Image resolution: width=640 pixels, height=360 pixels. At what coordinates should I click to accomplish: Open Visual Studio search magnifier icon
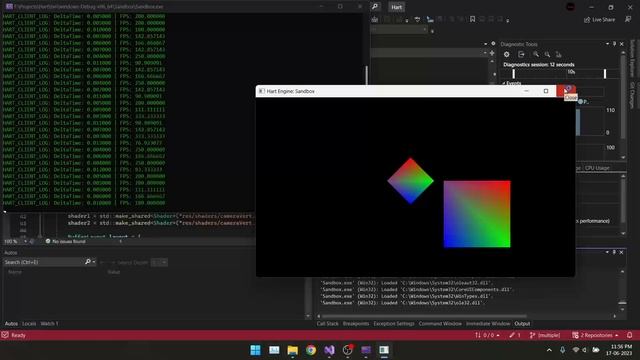click(375, 7)
